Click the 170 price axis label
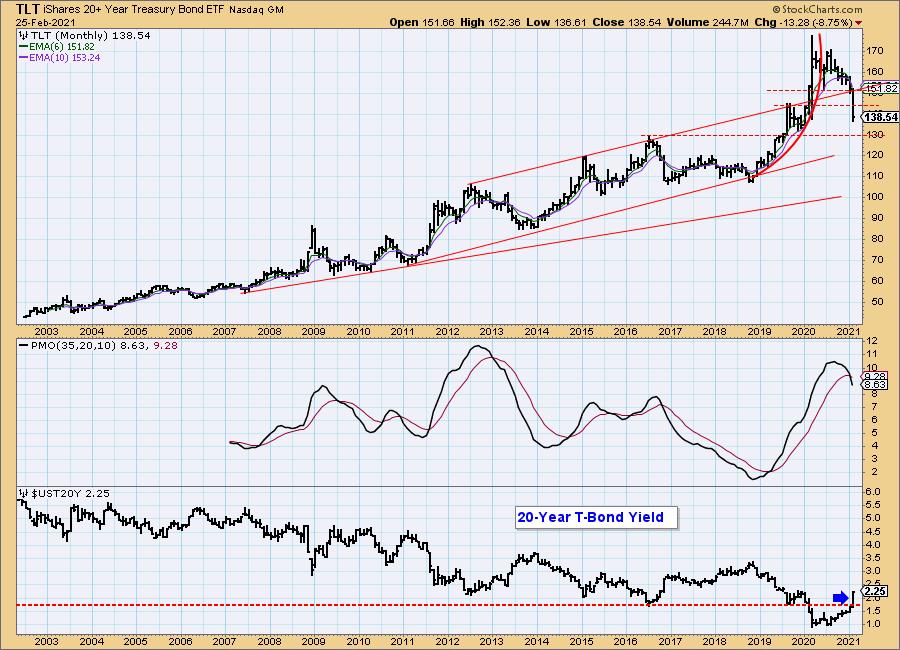Image resolution: width=900 pixels, height=650 pixels. tap(875, 51)
